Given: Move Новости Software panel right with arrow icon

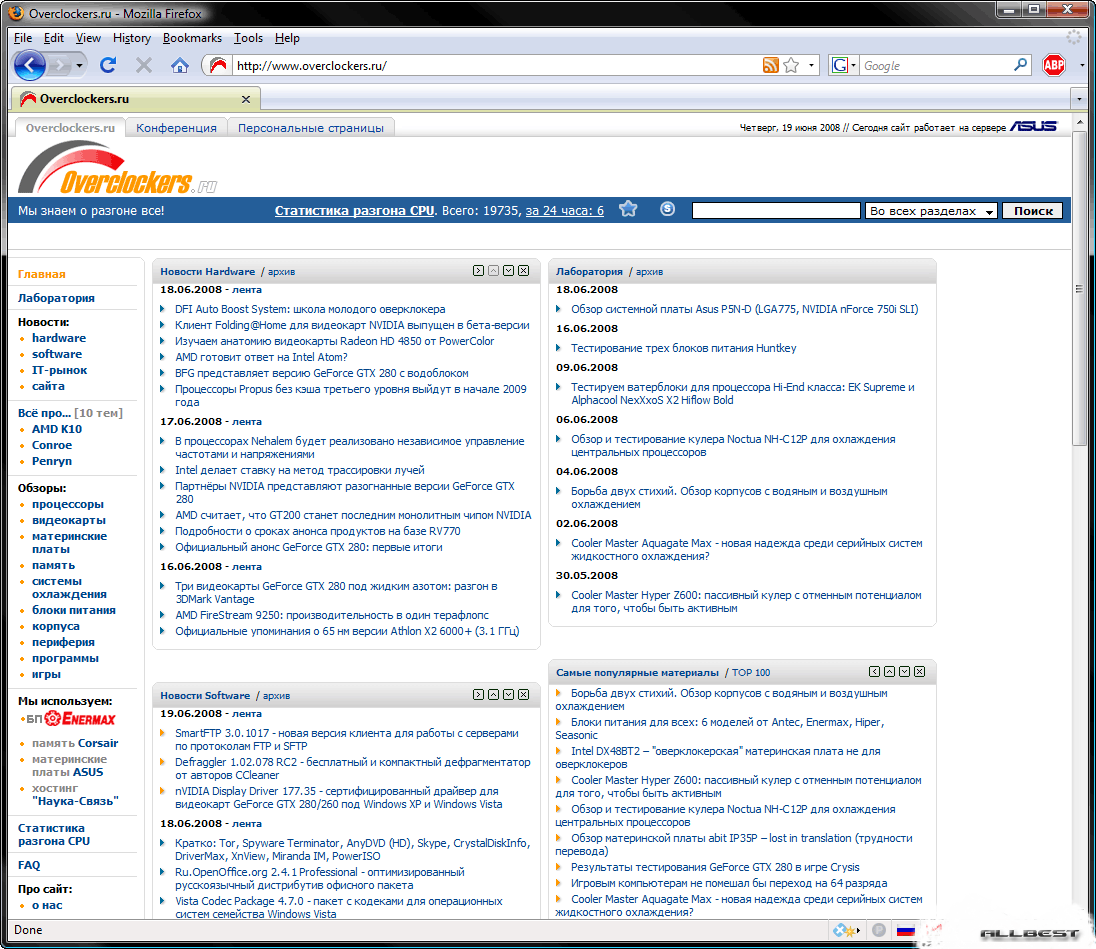Looking at the screenshot, I should 478,695.
